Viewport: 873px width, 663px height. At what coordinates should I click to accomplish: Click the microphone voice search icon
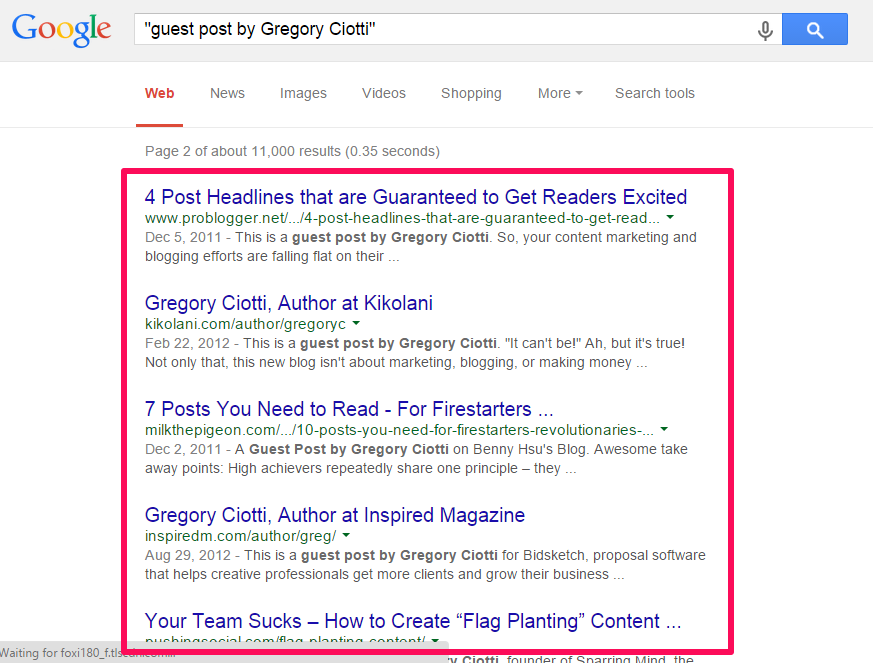click(x=765, y=31)
